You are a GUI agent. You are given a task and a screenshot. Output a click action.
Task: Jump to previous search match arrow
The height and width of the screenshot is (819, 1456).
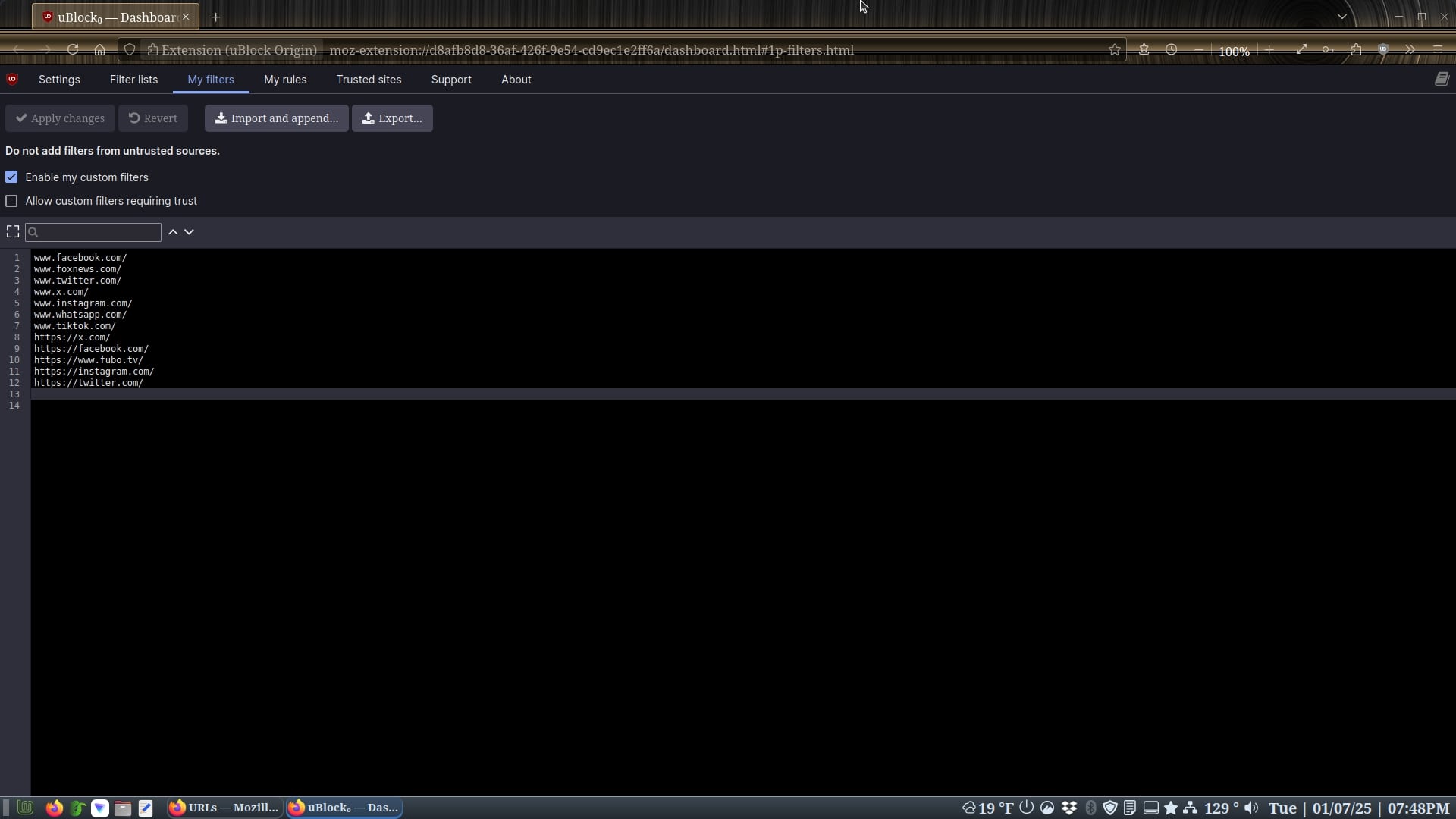pos(173,232)
